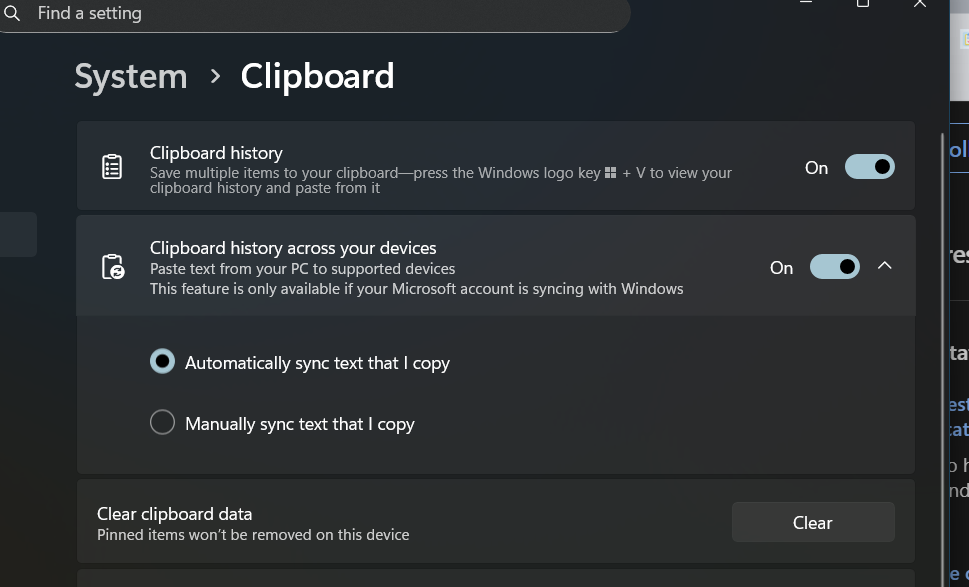This screenshot has width=969, height=587.
Task: Click the Windows logo key glyph in the description
Action: tap(610, 172)
